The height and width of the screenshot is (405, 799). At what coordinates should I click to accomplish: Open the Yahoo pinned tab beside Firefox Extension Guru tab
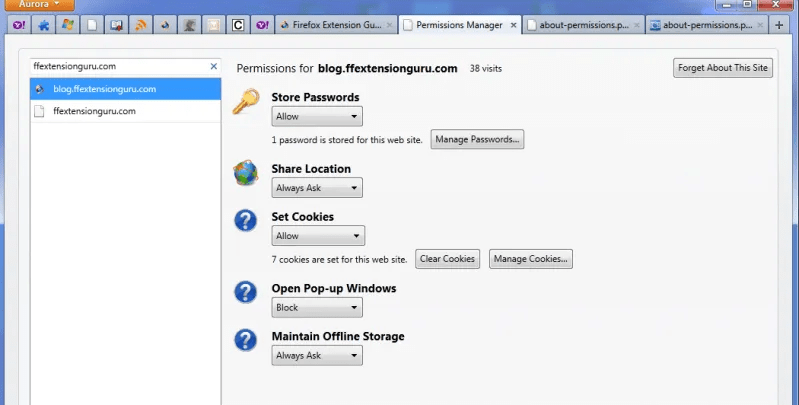(262, 25)
